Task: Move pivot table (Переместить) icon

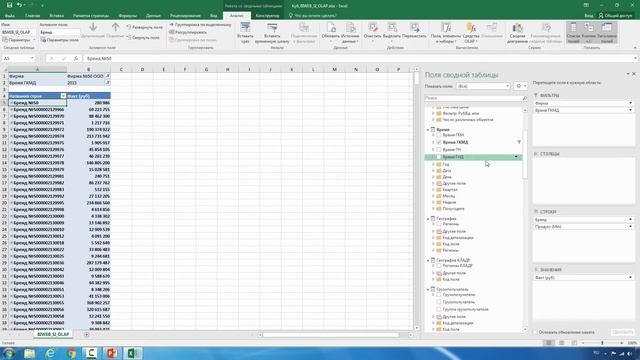Action: tap(414, 28)
